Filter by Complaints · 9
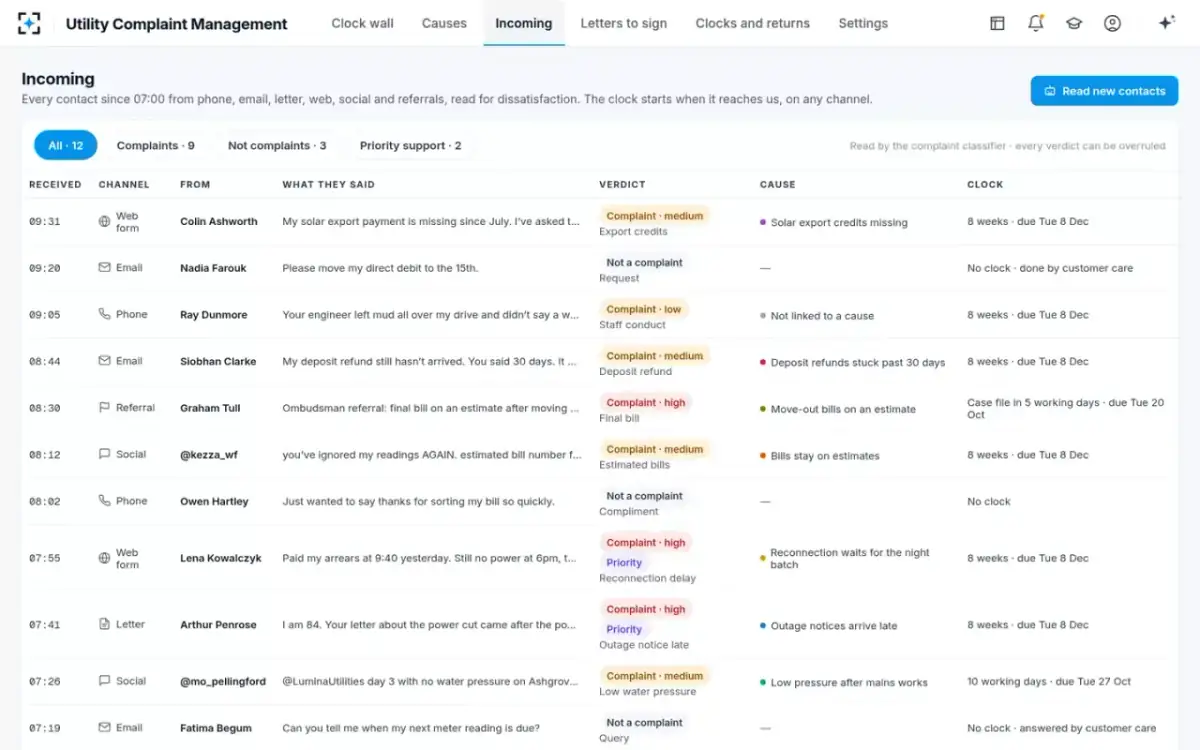The height and width of the screenshot is (750, 1200). click(155, 145)
